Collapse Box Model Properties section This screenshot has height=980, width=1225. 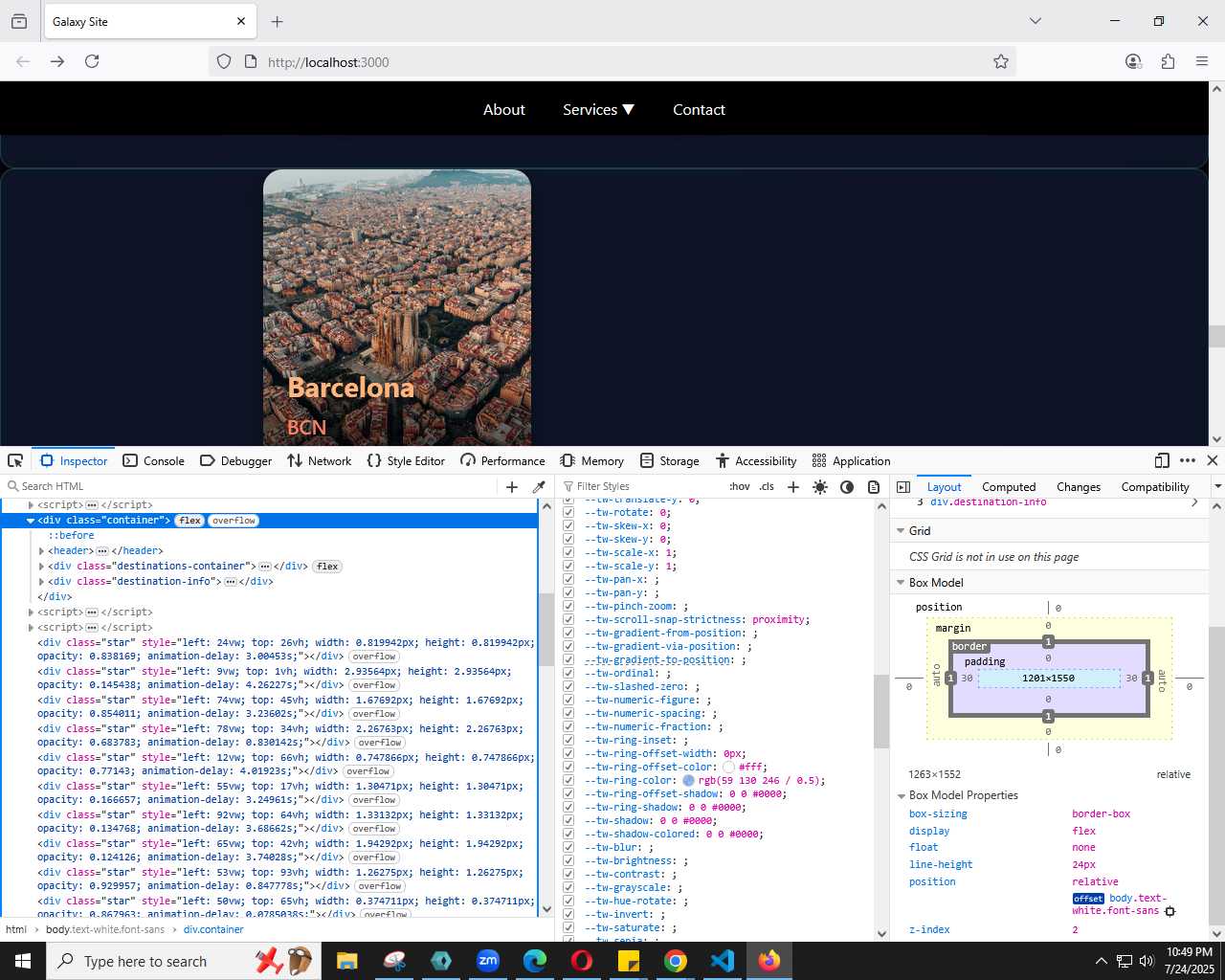click(901, 795)
